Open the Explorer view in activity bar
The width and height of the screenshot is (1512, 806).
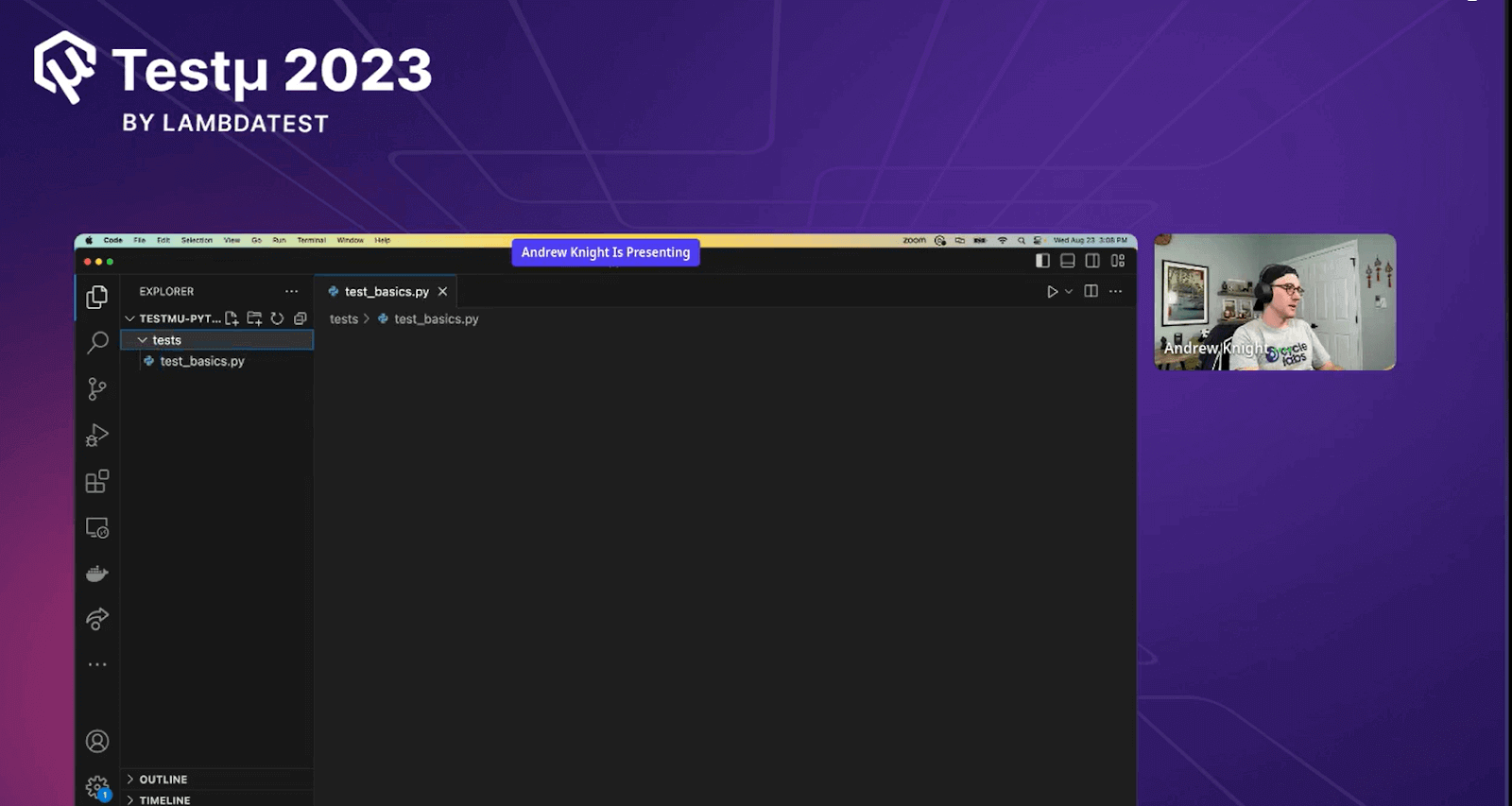click(x=97, y=297)
